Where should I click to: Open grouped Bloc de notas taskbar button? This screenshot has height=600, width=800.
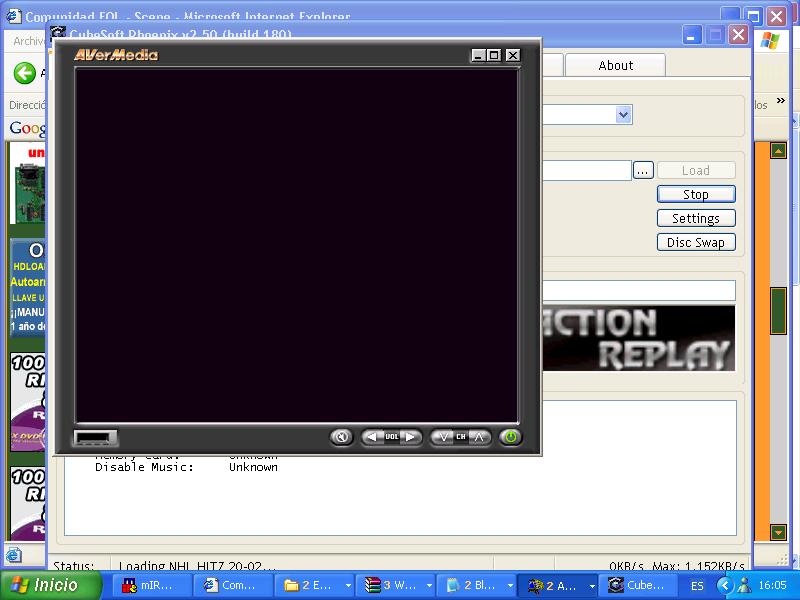pyautogui.click(x=476, y=585)
